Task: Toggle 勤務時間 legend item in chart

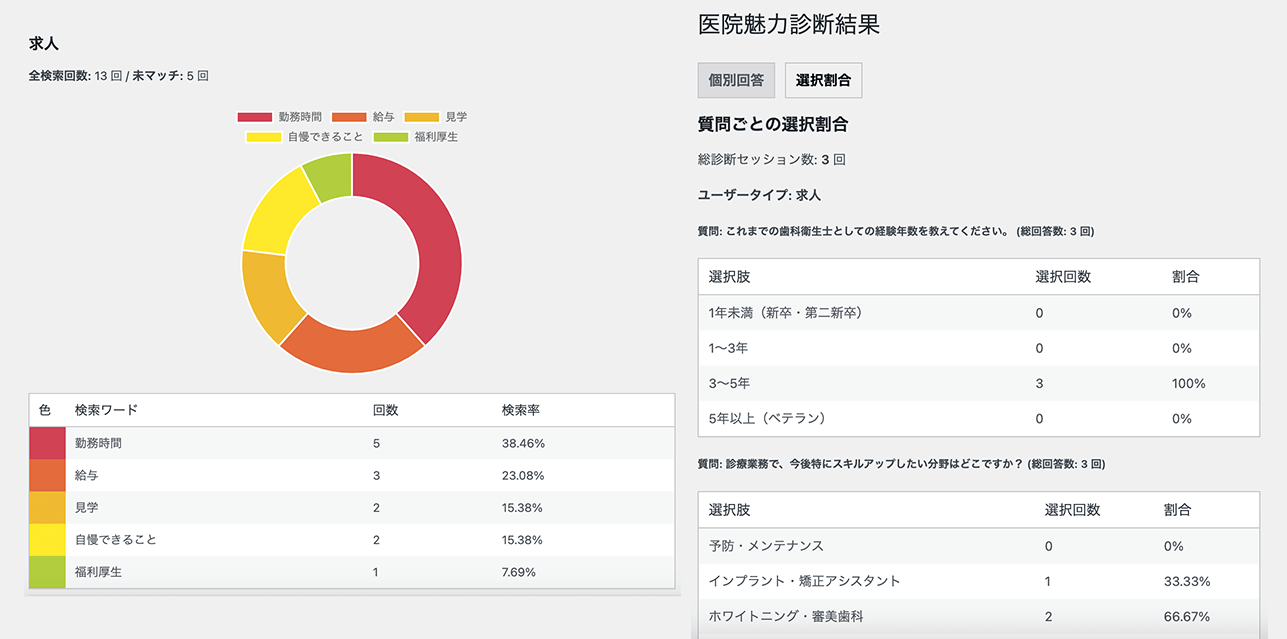Action: point(279,117)
